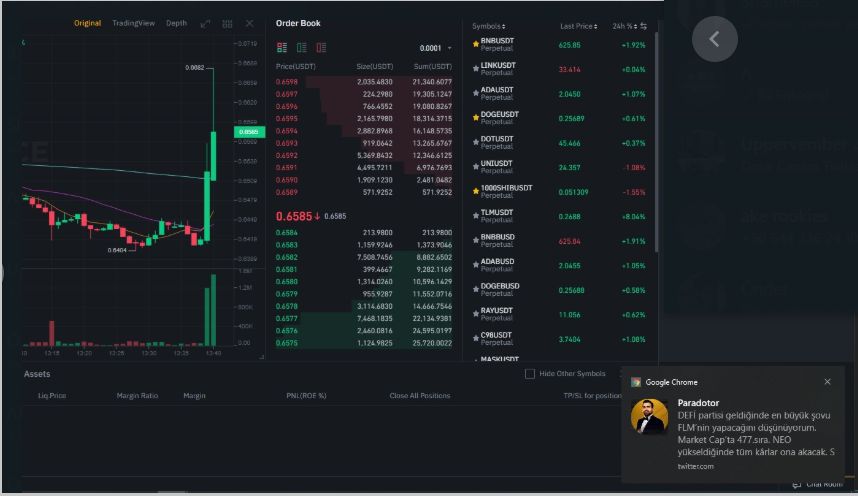
Task: Switch 24h column between percent and volume
Action: (644, 26)
